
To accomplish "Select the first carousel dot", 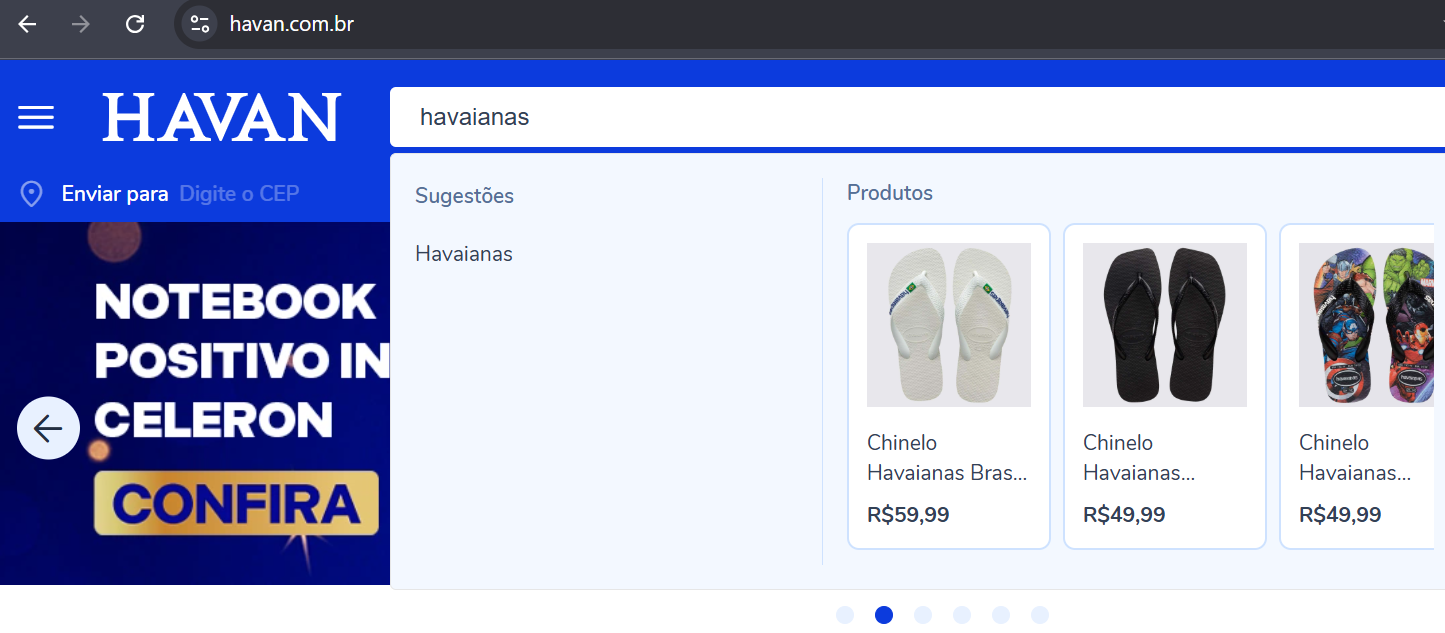I will pyautogui.click(x=845, y=615).
